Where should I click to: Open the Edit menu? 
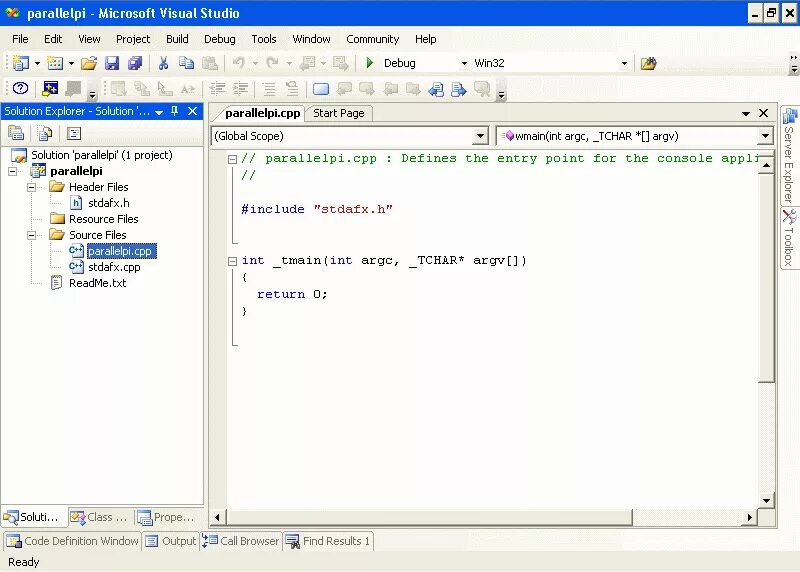pos(53,39)
